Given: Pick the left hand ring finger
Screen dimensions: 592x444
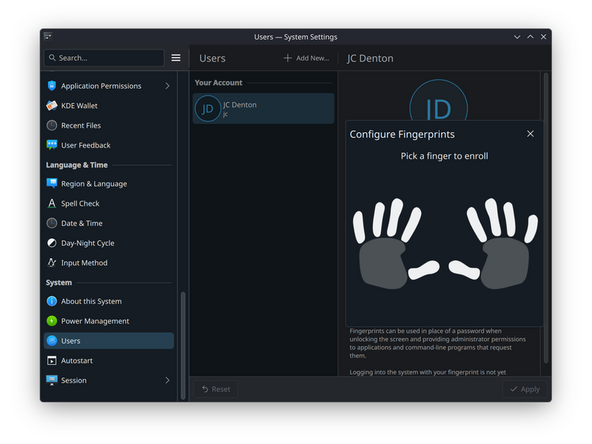Looking at the screenshot, I should coord(379,219).
